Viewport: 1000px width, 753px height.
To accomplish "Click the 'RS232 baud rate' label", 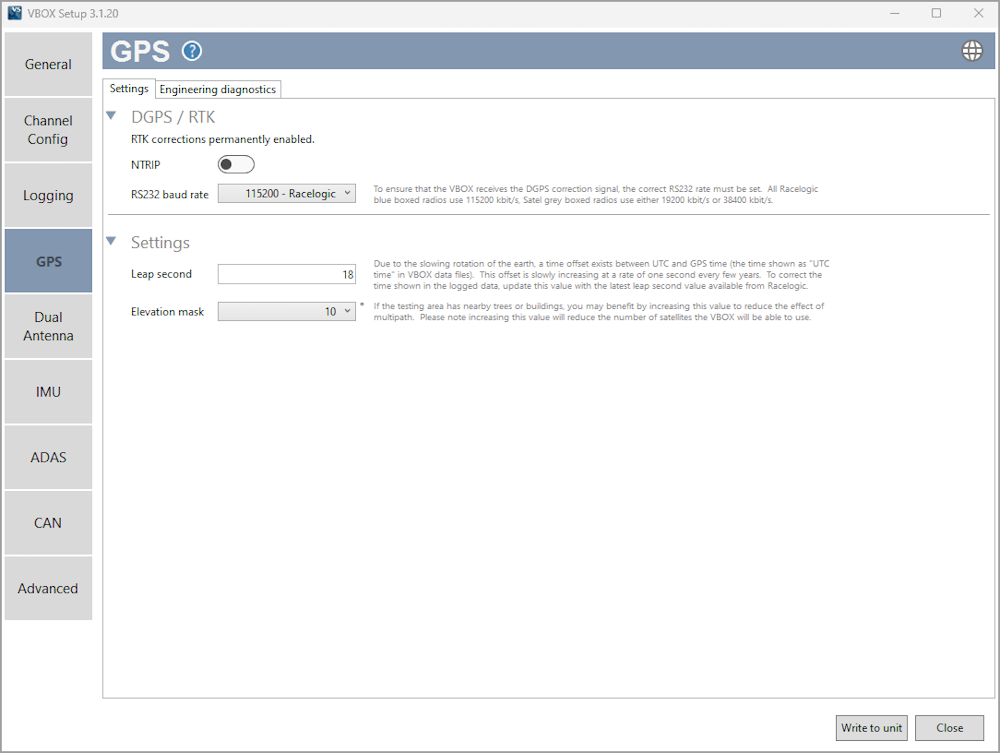I will tap(170, 194).
